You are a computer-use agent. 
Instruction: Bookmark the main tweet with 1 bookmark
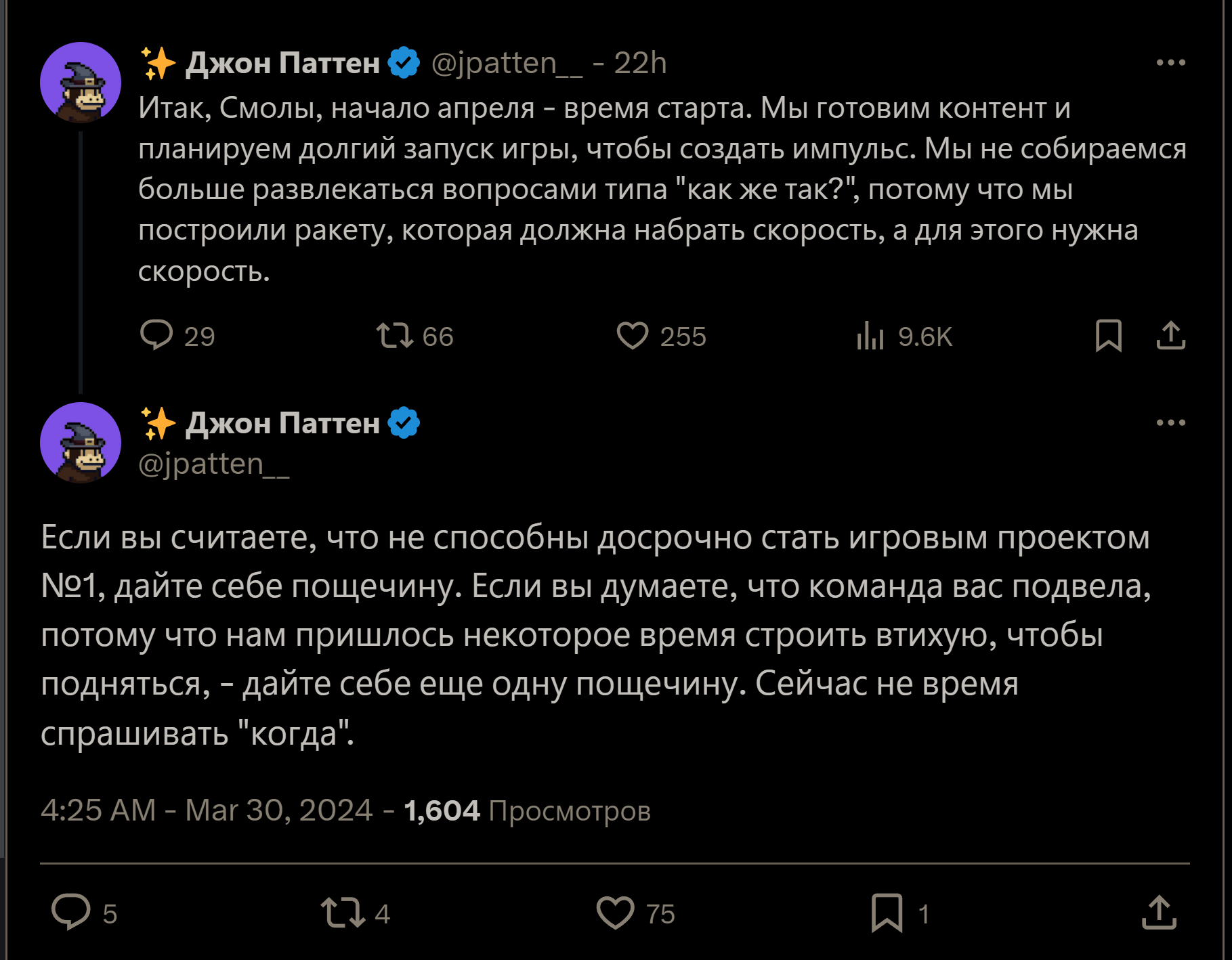tap(887, 912)
